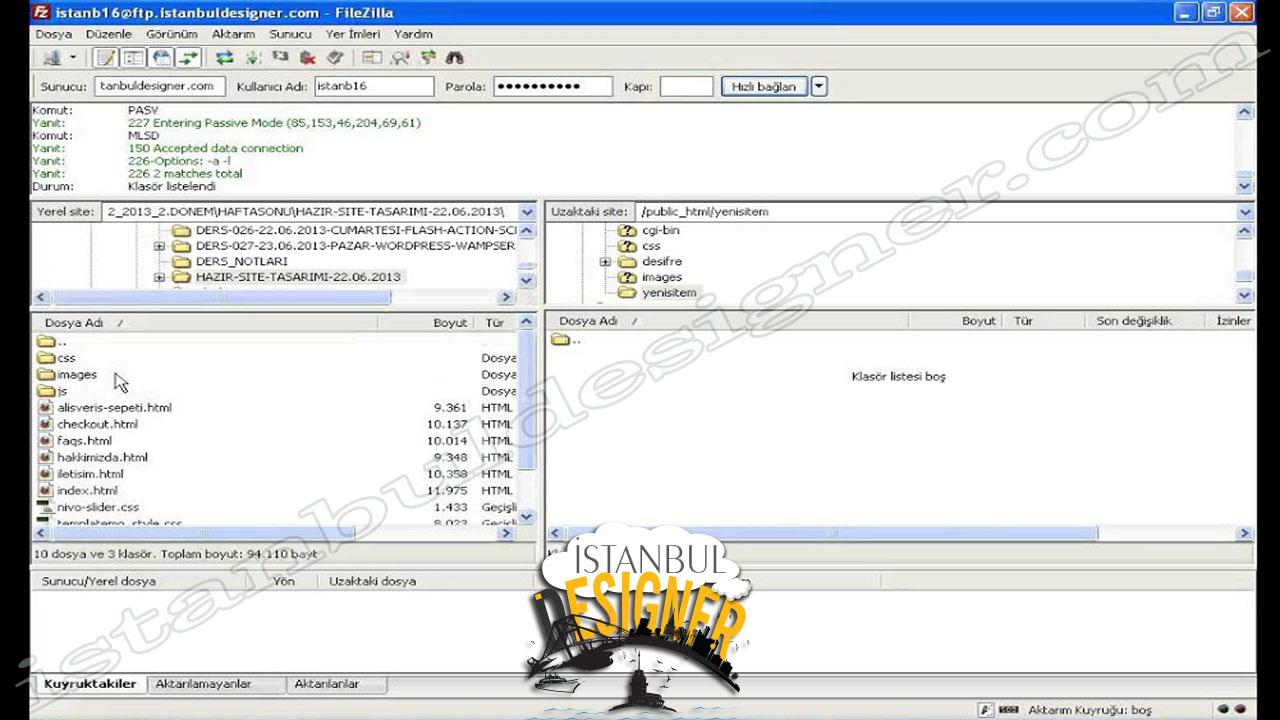This screenshot has width=1280, height=720.
Task: Open the Yer İmleri menu
Action: point(353,34)
